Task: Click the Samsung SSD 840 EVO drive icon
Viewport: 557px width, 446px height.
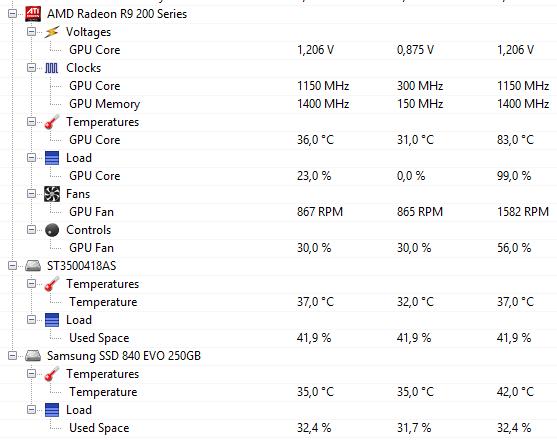Action: pos(33,356)
